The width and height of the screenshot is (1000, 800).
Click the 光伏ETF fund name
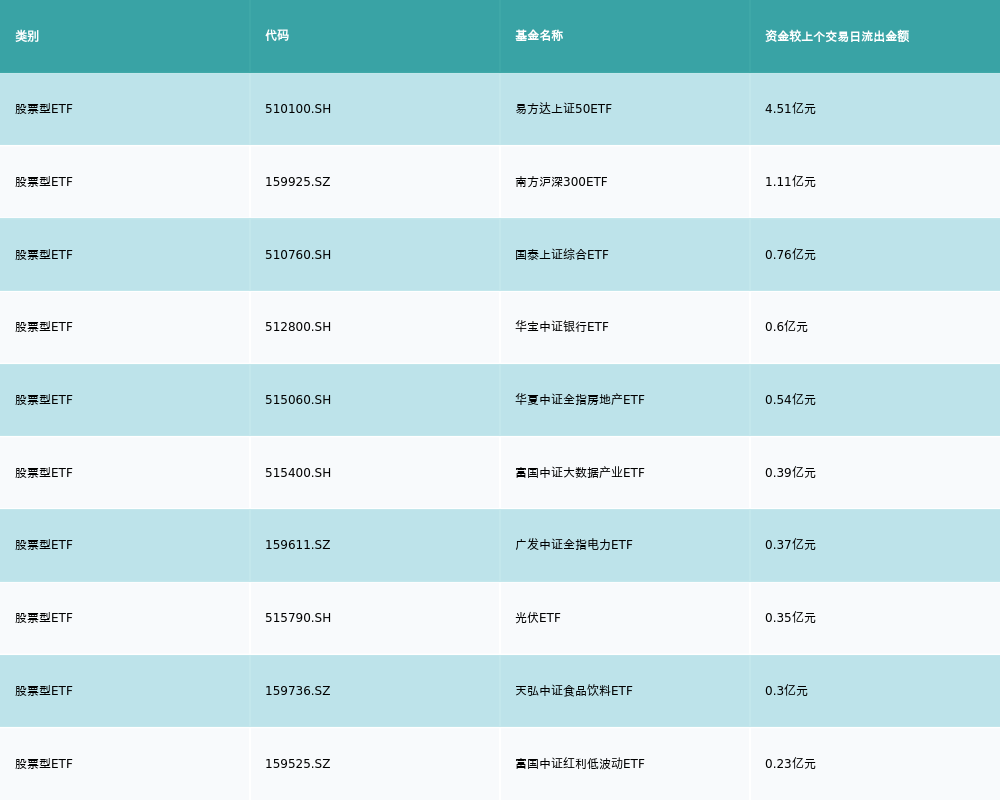pos(538,618)
